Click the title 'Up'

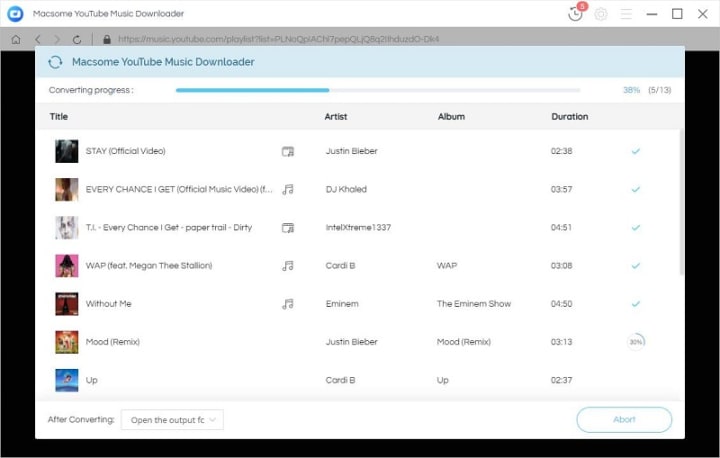pos(91,380)
